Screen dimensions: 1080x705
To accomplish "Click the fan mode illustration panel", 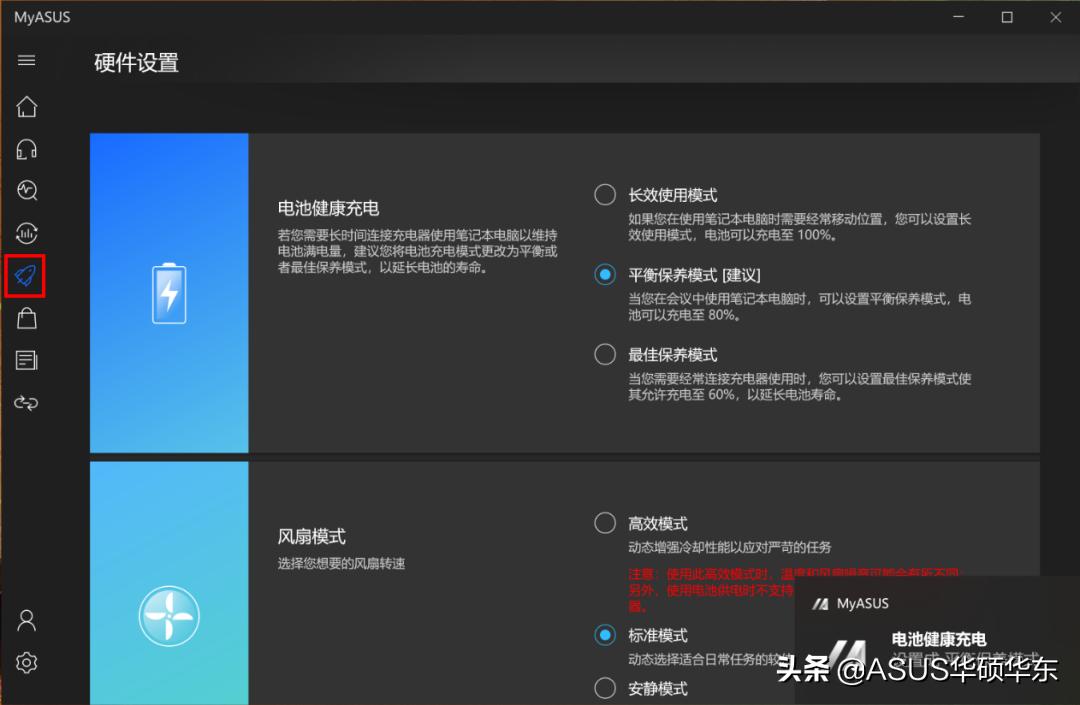I will click(168, 617).
